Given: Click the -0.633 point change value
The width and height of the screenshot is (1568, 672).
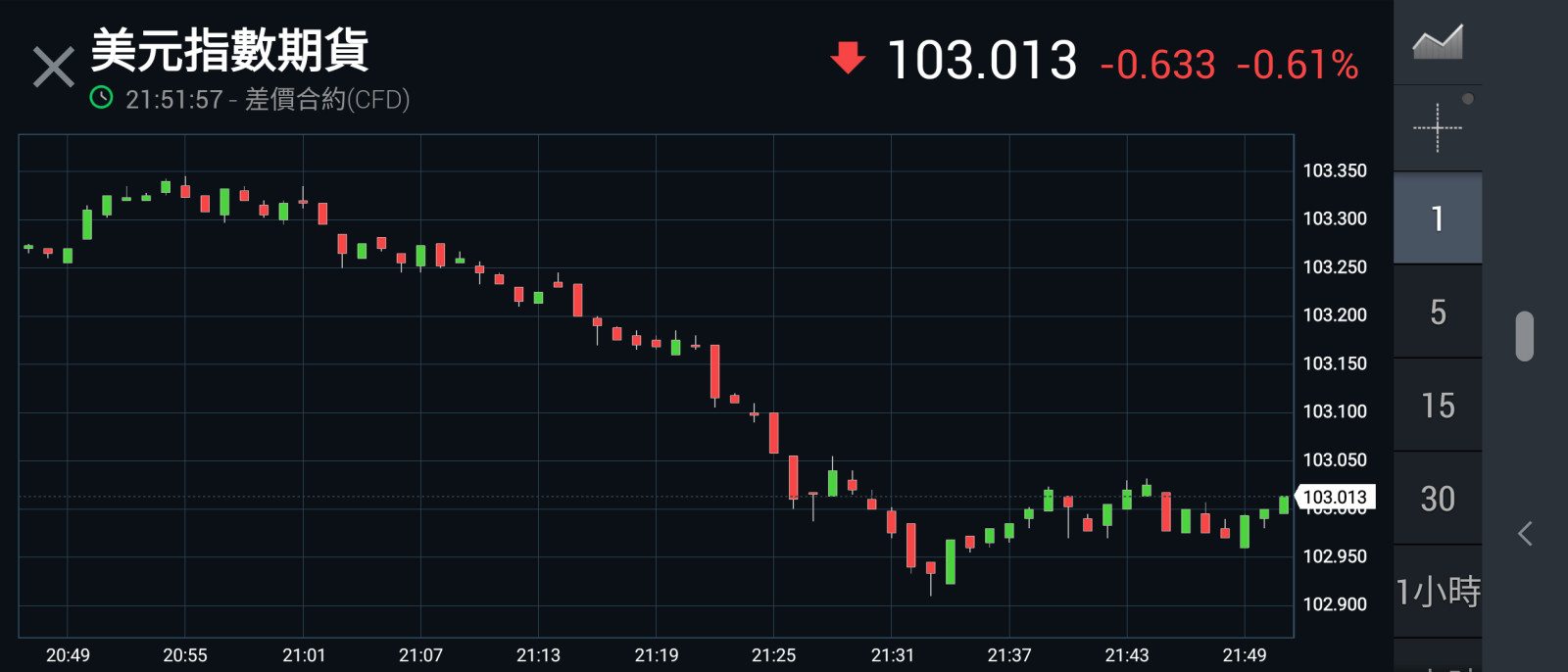Looking at the screenshot, I should tap(1157, 66).
